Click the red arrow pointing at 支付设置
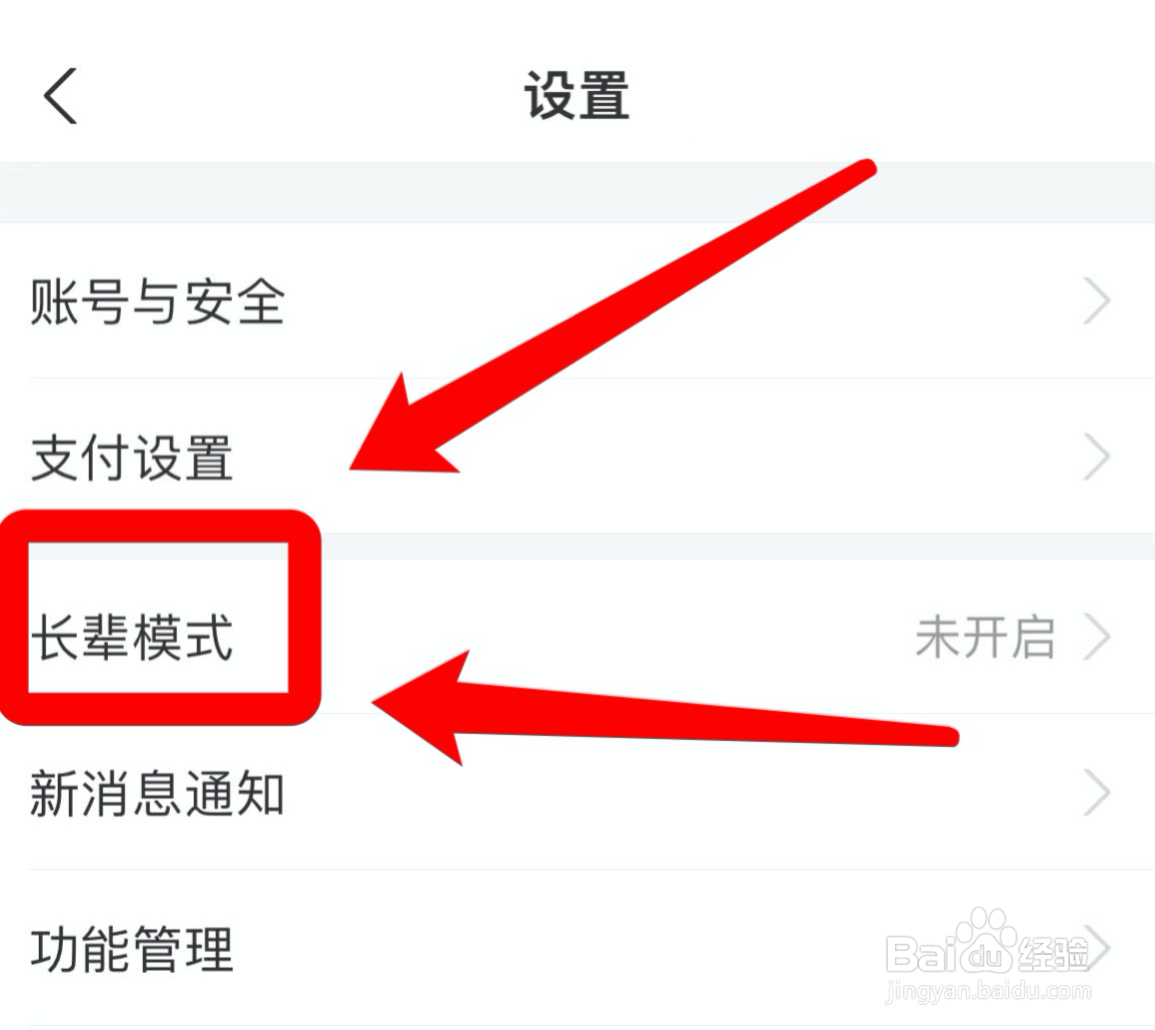This screenshot has height=1030, width=1155. coord(611,317)
